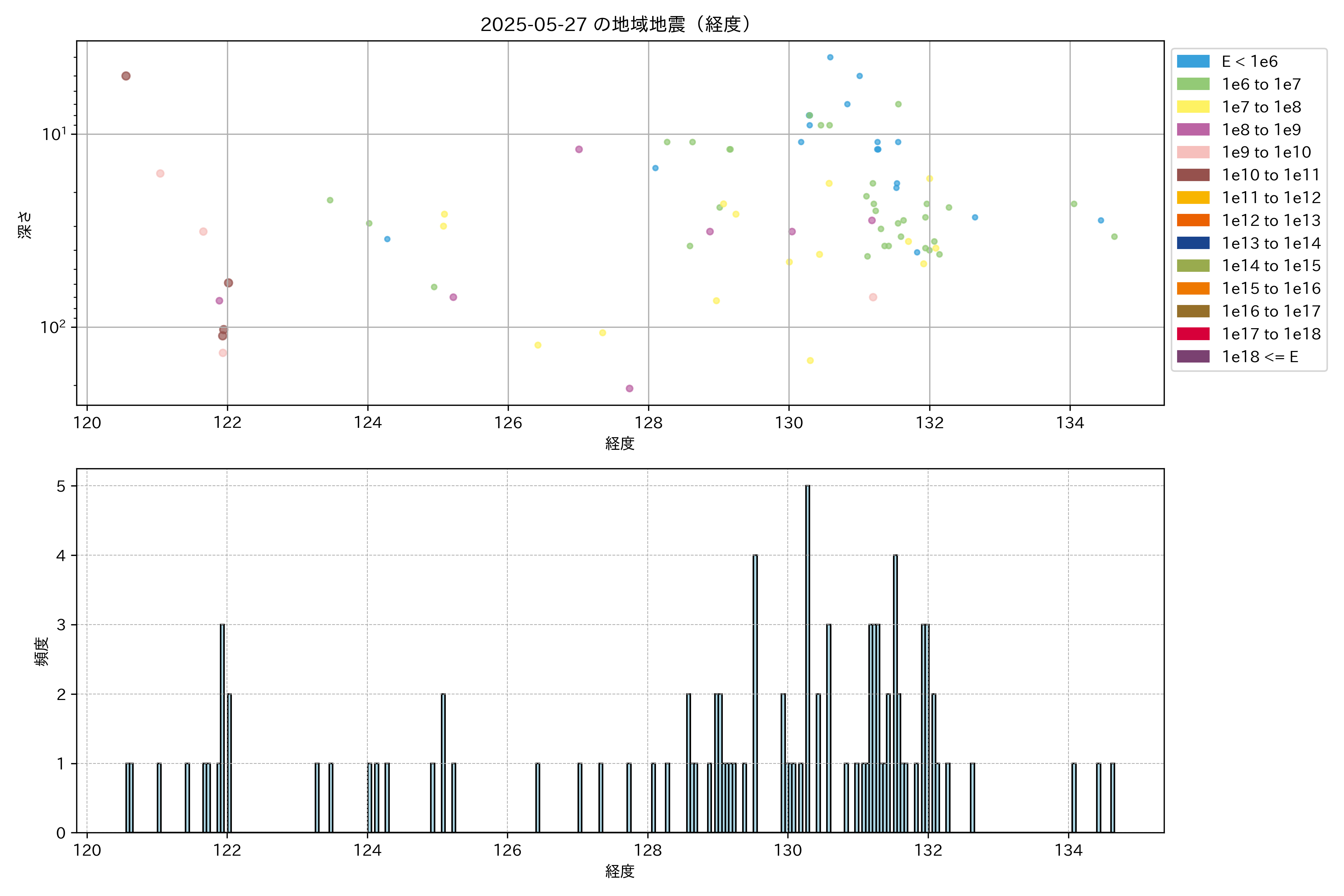Click the rightmost histogram bar
The image size is (1344, 896).
coord(1112,798)
